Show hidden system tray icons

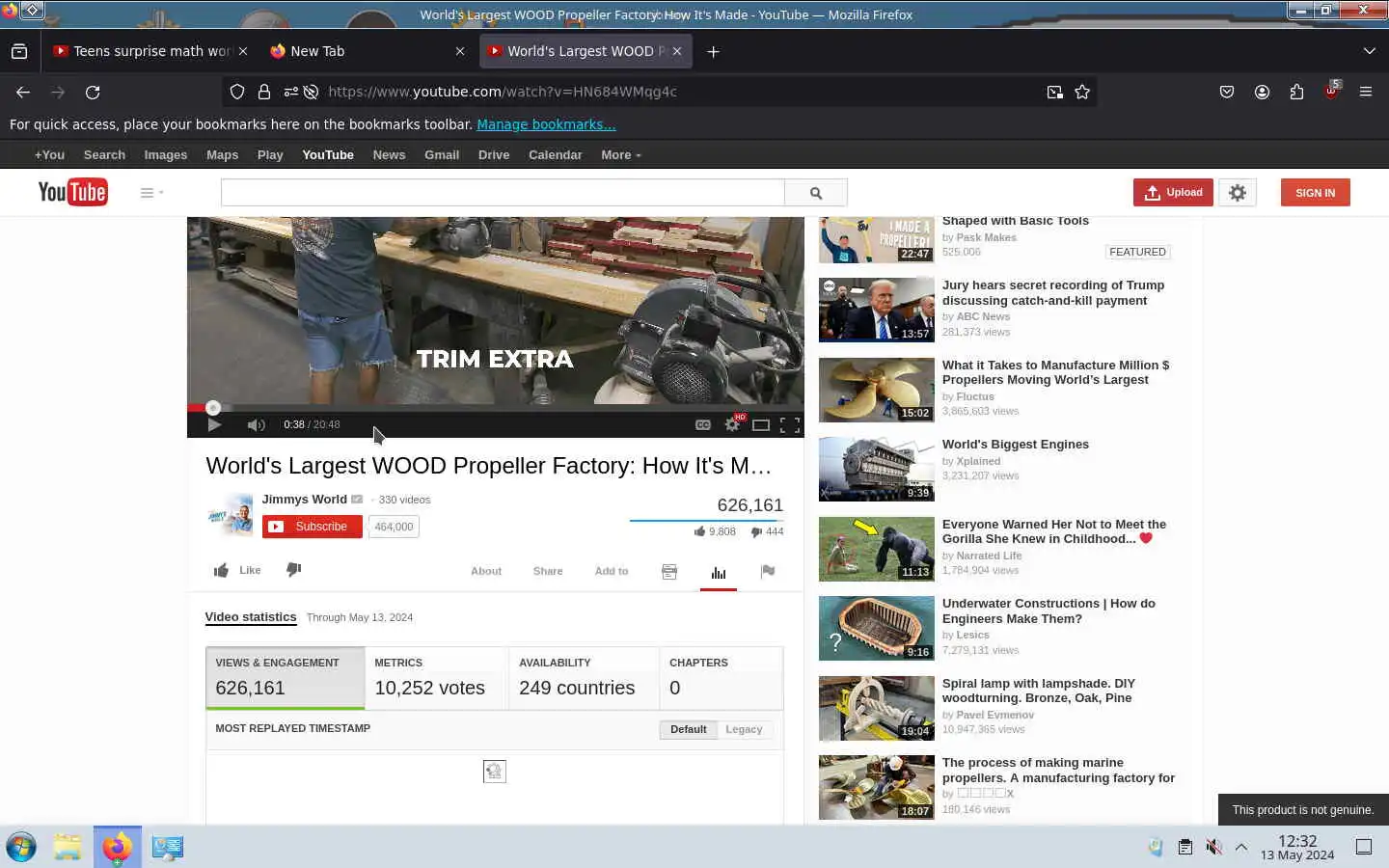coord(1241,847)
